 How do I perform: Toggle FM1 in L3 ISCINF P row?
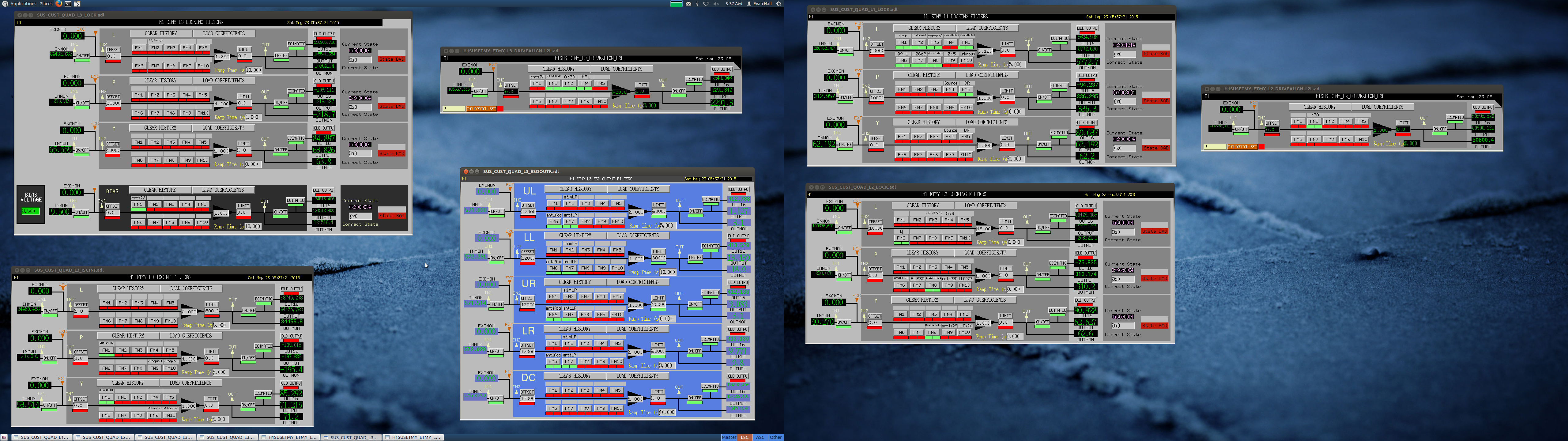click(x=106, y=350)
